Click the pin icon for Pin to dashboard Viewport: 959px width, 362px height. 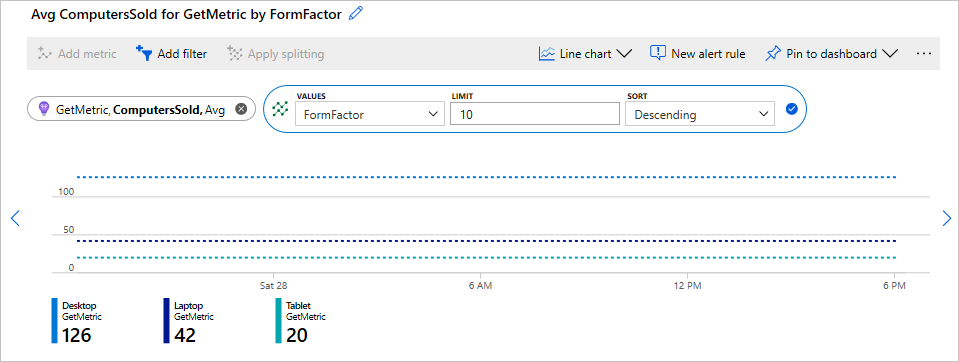[x=773, y=54]
